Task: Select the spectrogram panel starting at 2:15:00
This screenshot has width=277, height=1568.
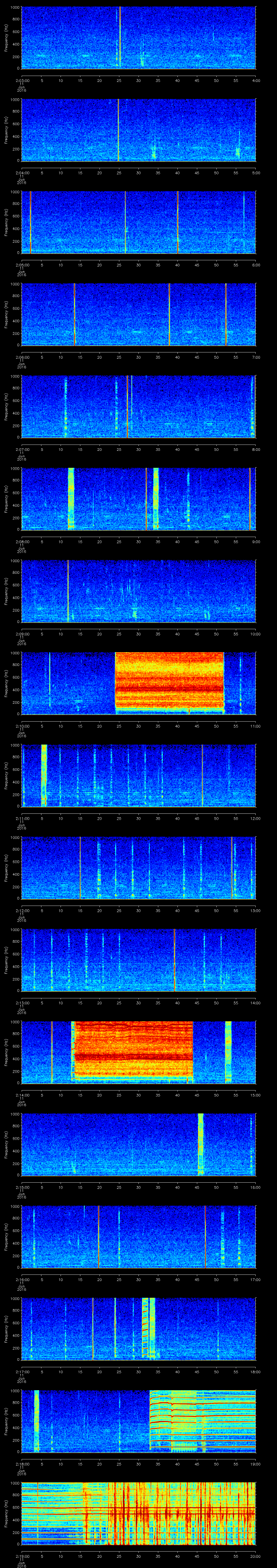Action: pyautogui.click(x=139, y=1144)
